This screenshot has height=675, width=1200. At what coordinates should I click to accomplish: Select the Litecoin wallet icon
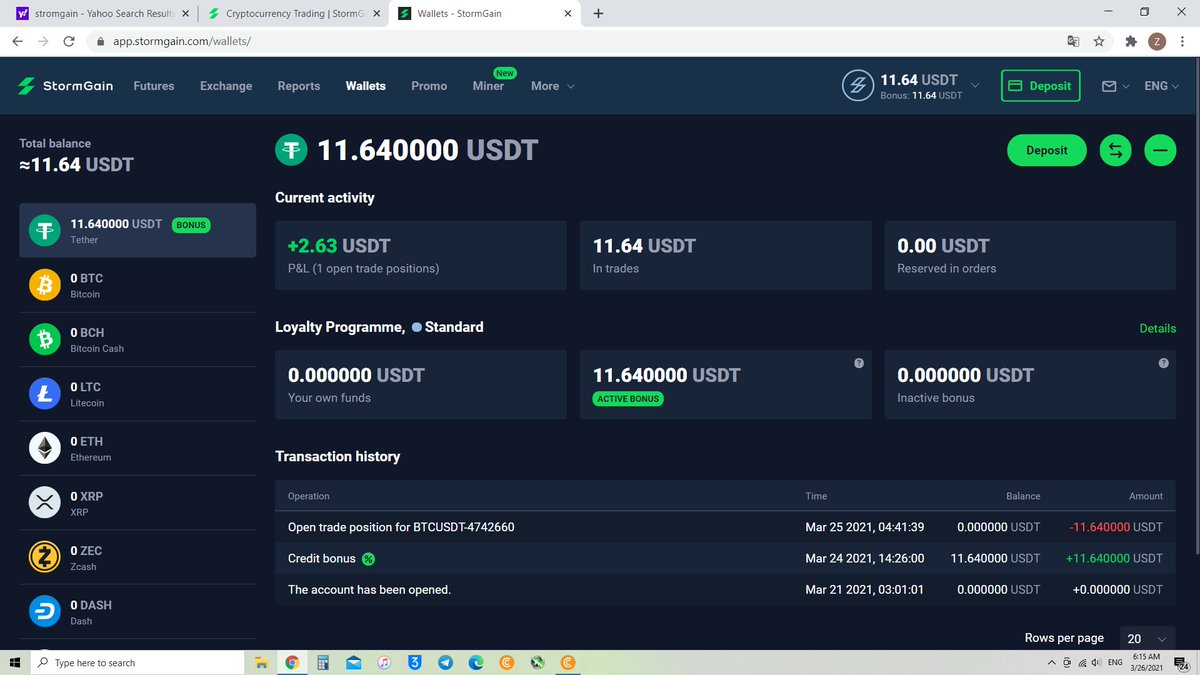(44, 393)
